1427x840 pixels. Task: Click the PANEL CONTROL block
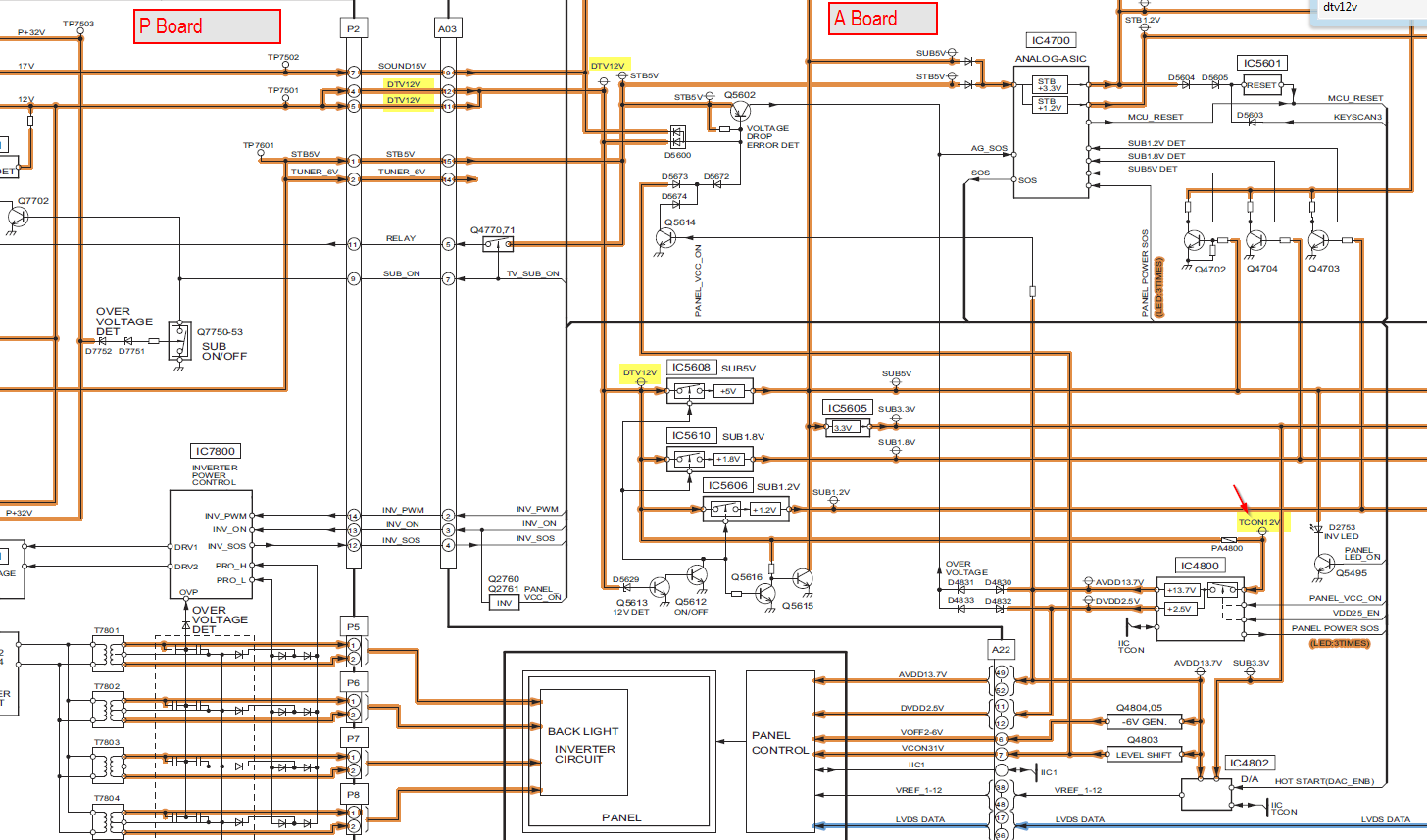pos(780,743)
